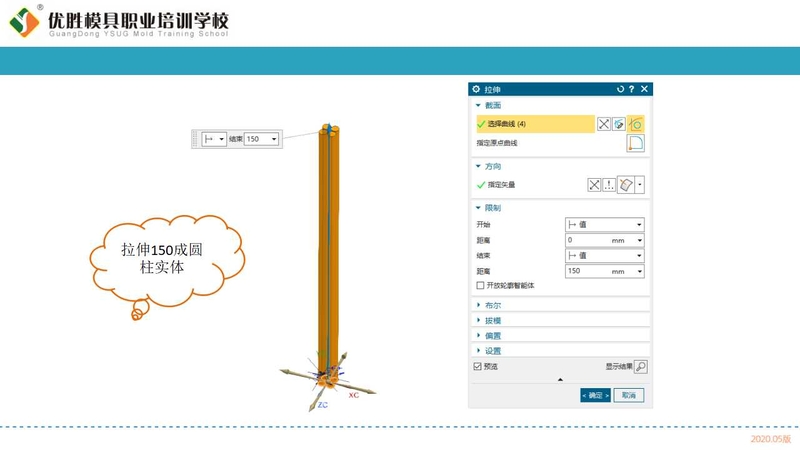Click the 指定原点曲线 label
The height and width of the screenshot is (450, 800).
[x=497, y=143]
